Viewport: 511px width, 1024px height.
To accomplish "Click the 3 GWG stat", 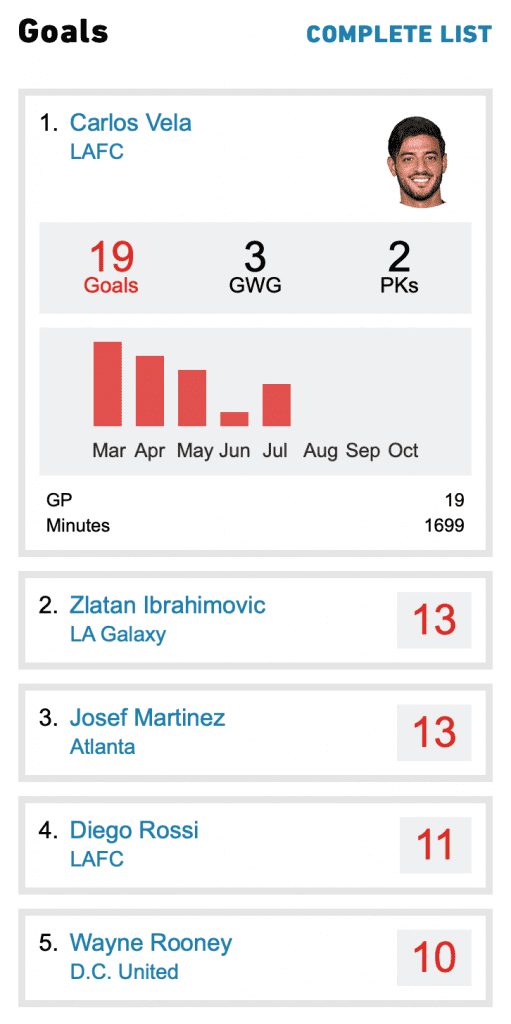I will click(255, 267).
